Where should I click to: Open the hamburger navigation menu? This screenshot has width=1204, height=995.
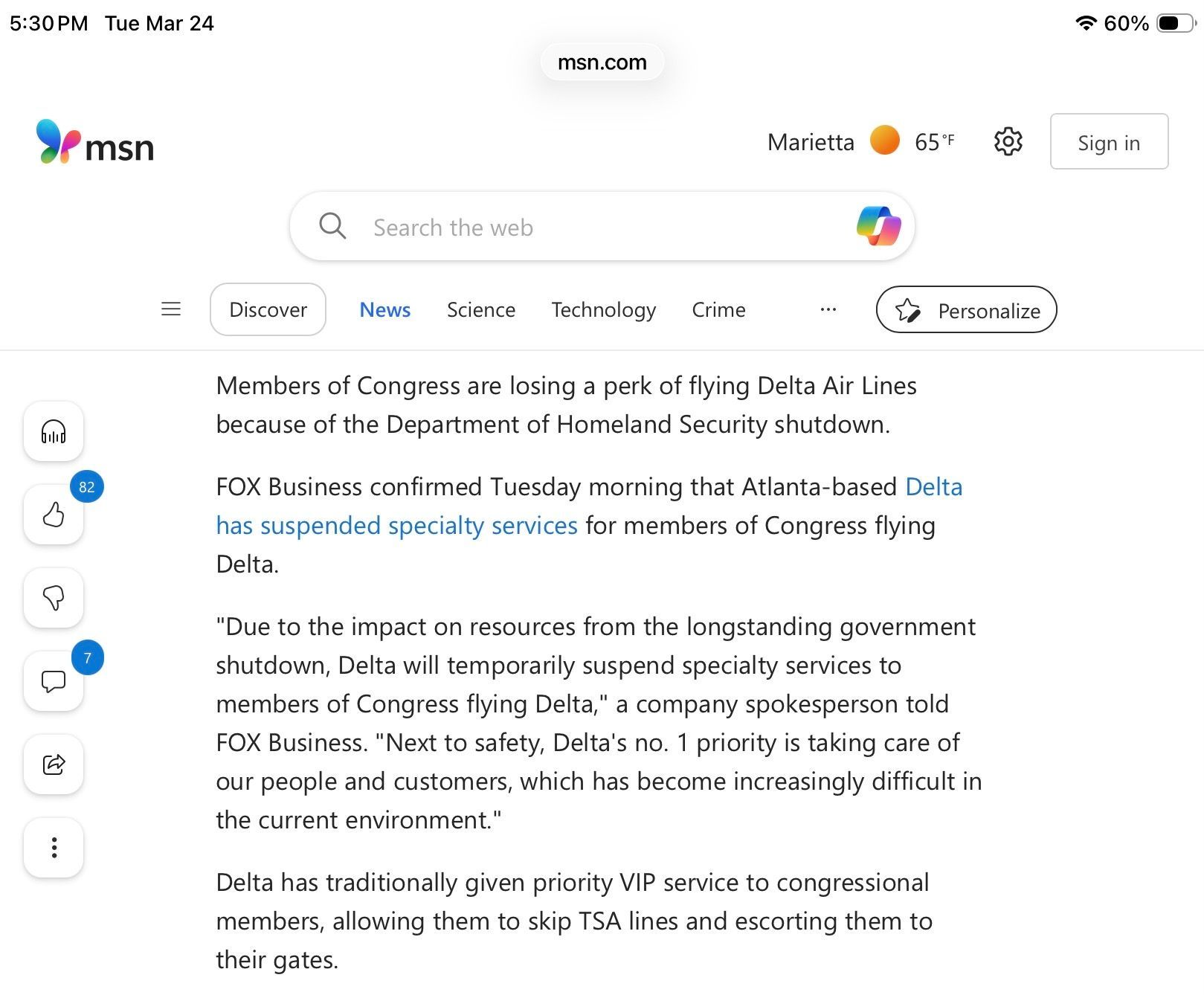coord(171,309)
